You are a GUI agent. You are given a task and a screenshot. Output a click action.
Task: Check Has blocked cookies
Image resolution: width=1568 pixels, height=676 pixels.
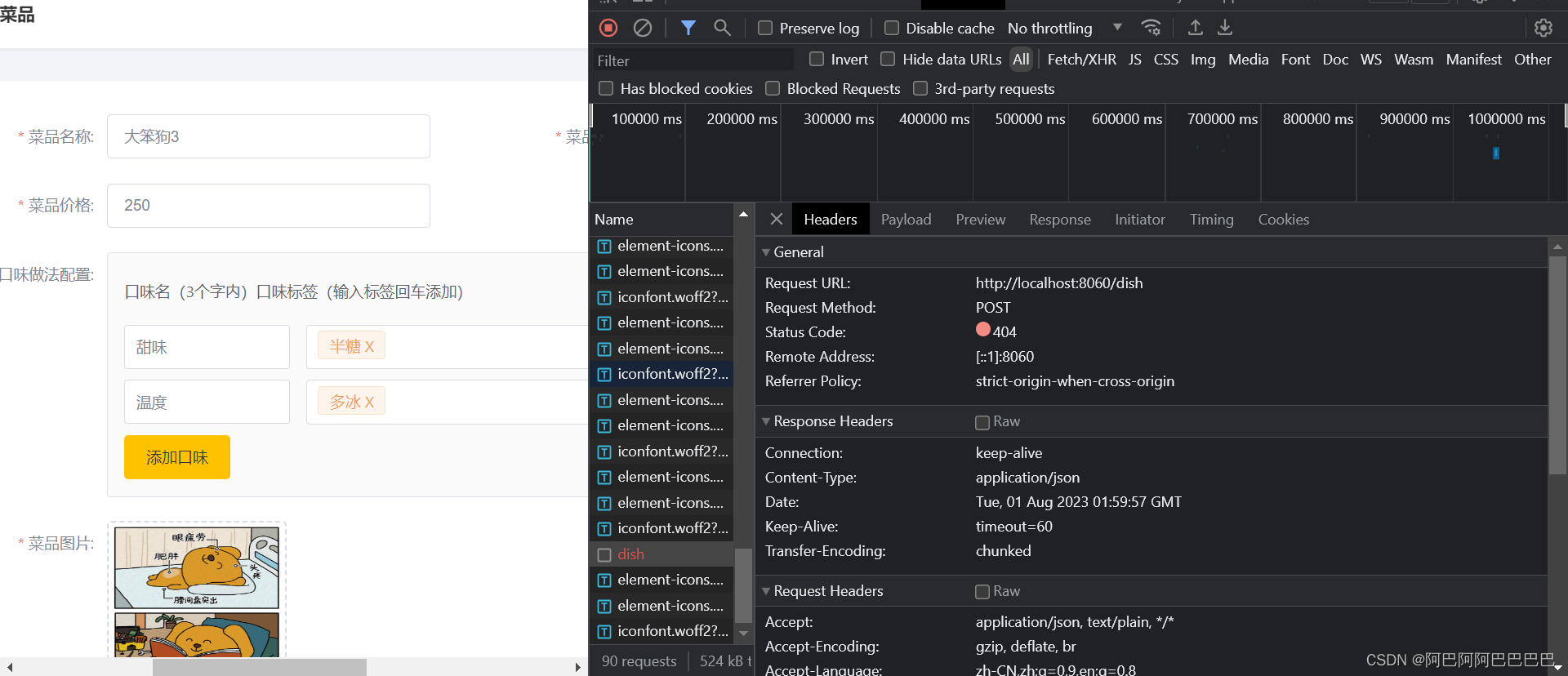pos(606,88)
